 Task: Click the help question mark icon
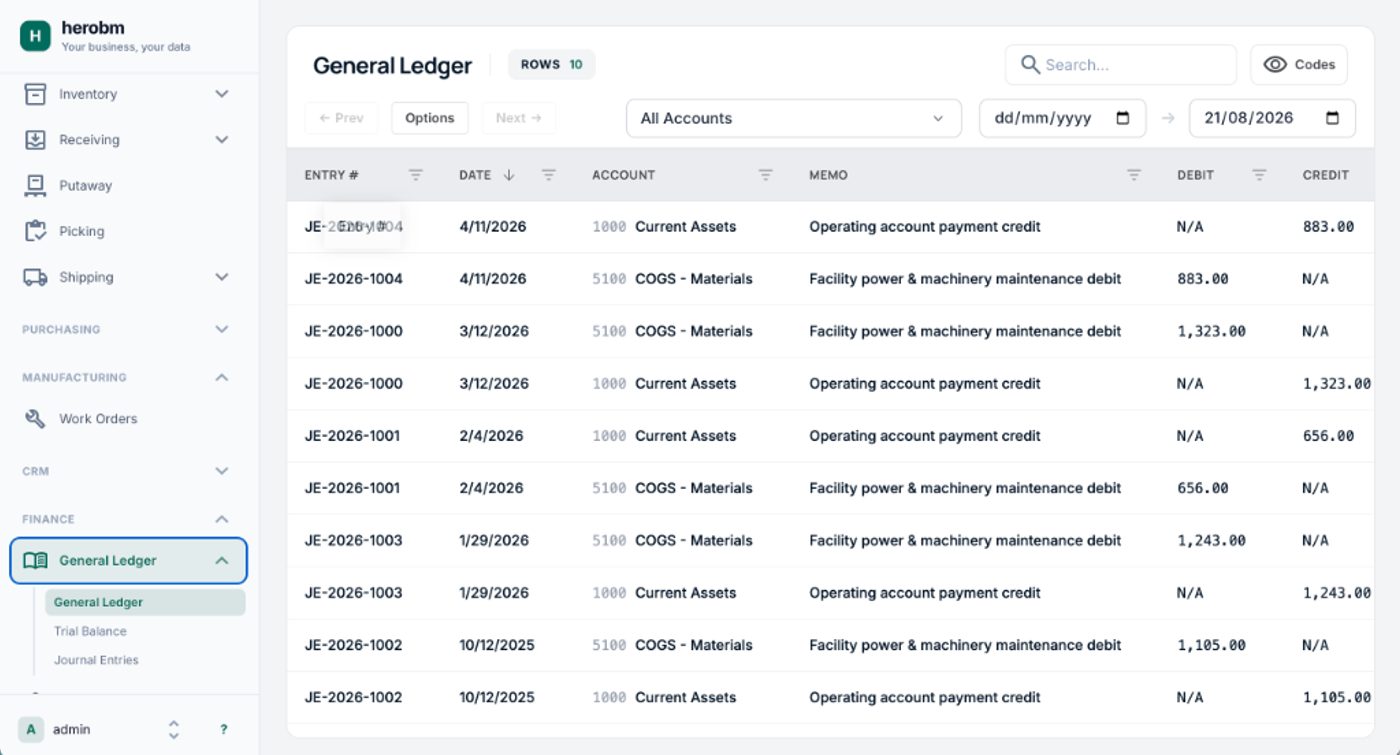point(224,730)
